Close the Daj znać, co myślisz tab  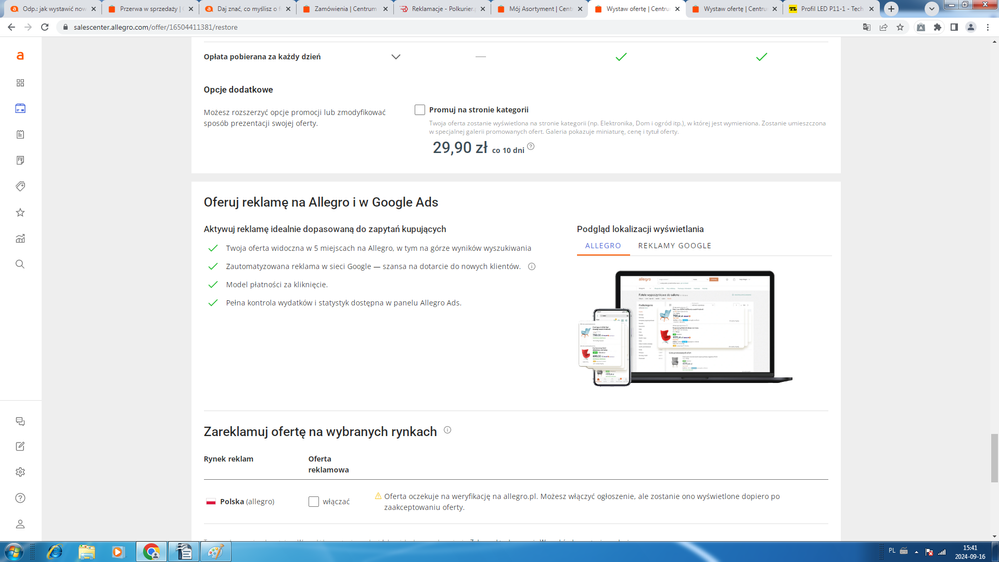[288, 9]
